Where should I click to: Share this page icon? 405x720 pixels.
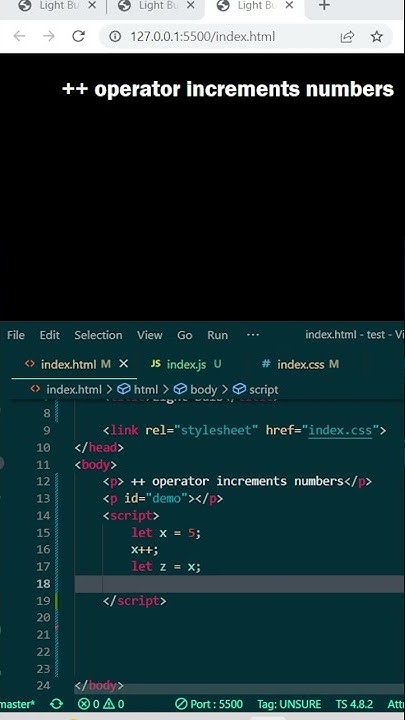347,36
